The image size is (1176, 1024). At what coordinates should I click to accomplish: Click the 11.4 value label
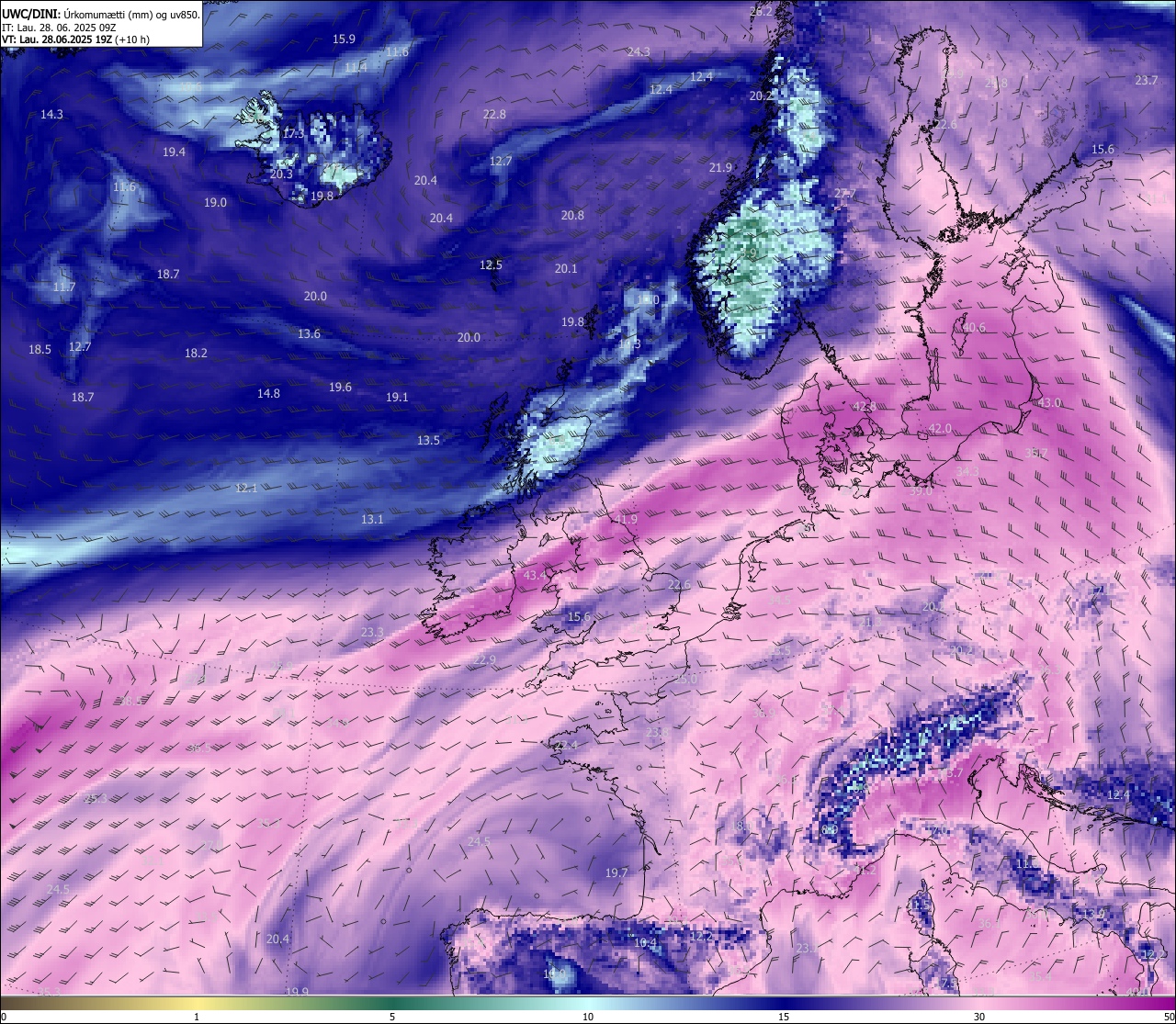[x=356, y=68]
